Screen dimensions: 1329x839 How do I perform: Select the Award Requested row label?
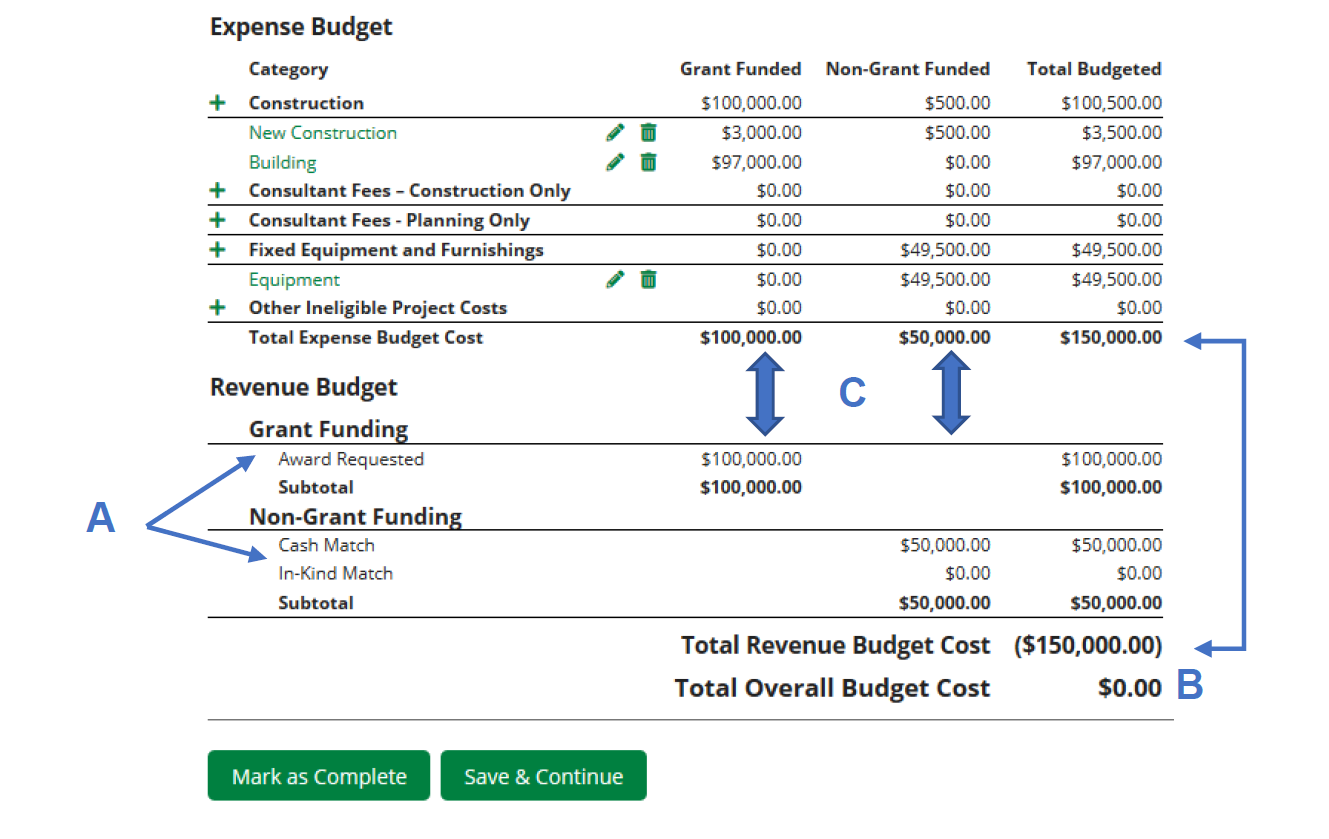pyautogui.click(x=351, y=459)
